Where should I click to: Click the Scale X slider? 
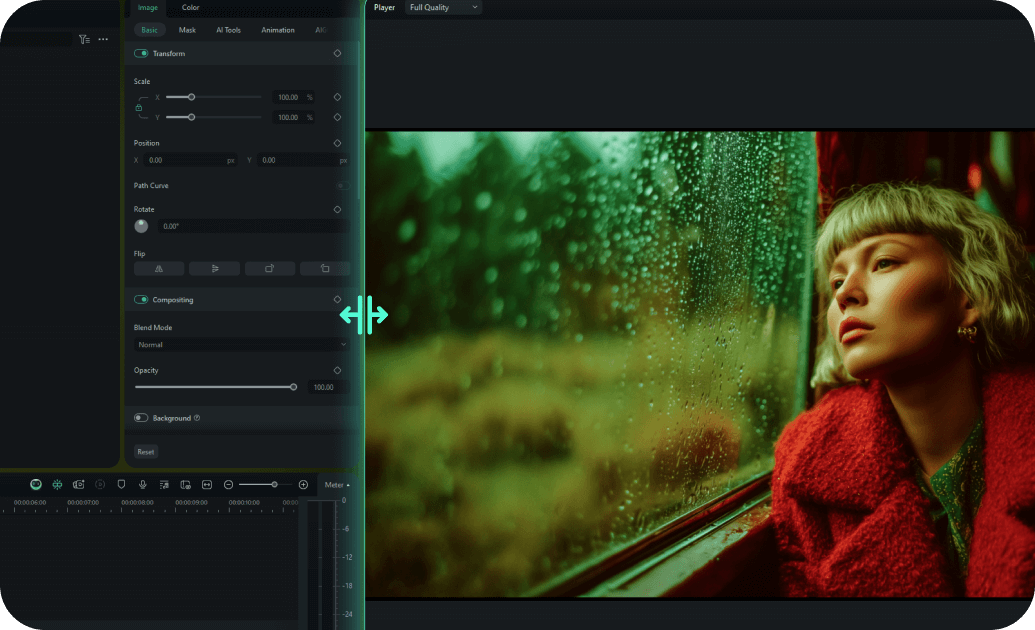(x=214, y=97)
